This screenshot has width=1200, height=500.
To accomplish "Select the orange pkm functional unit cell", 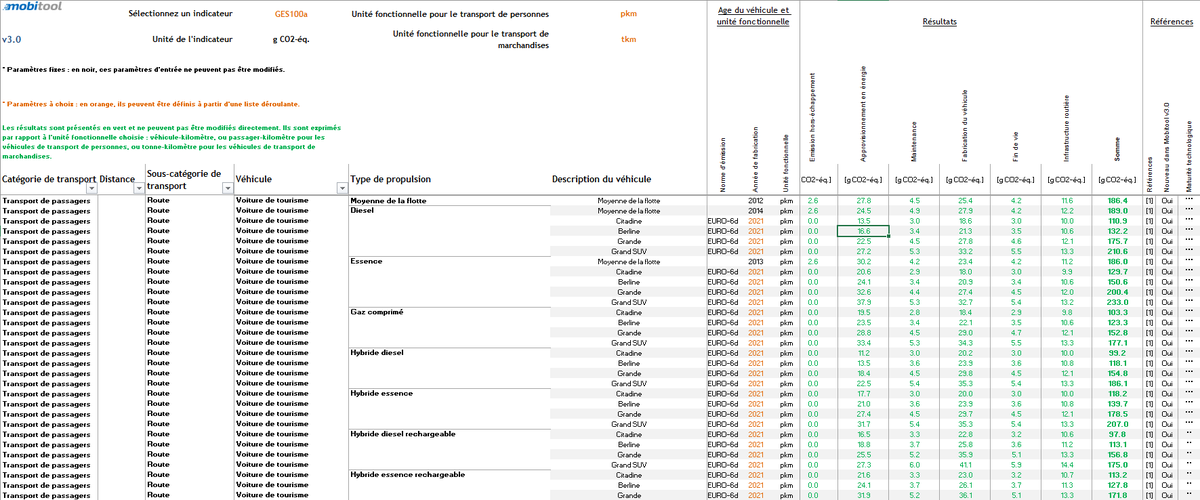I will pyautogui.click(x=628, y=16).
